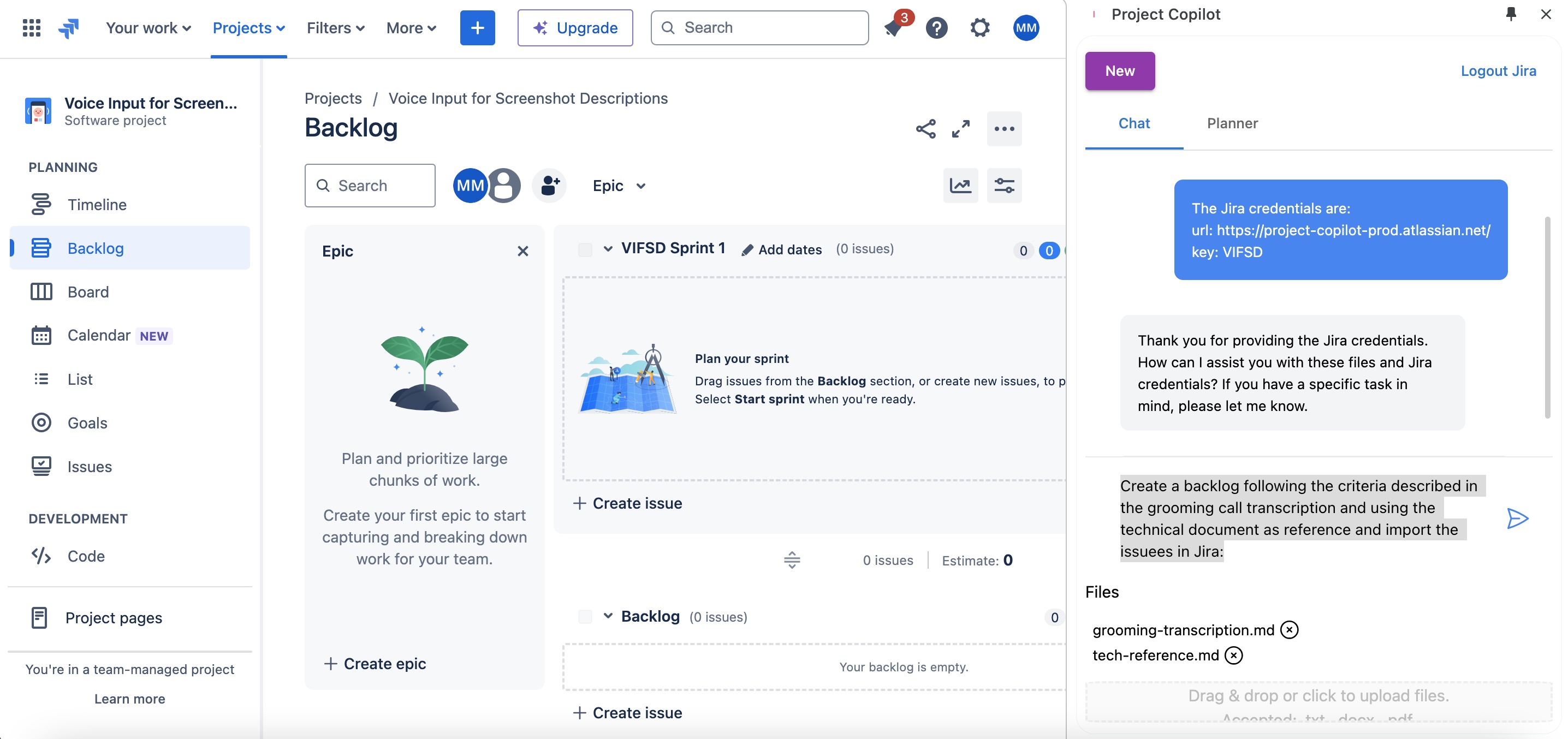Open Goals in the sidebar
Viewport: 1568px width, 739px height.
(129, 422)
